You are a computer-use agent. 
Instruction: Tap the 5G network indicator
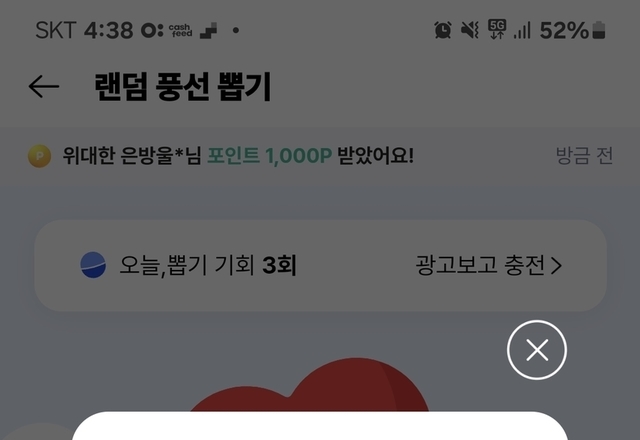(497, 29)
